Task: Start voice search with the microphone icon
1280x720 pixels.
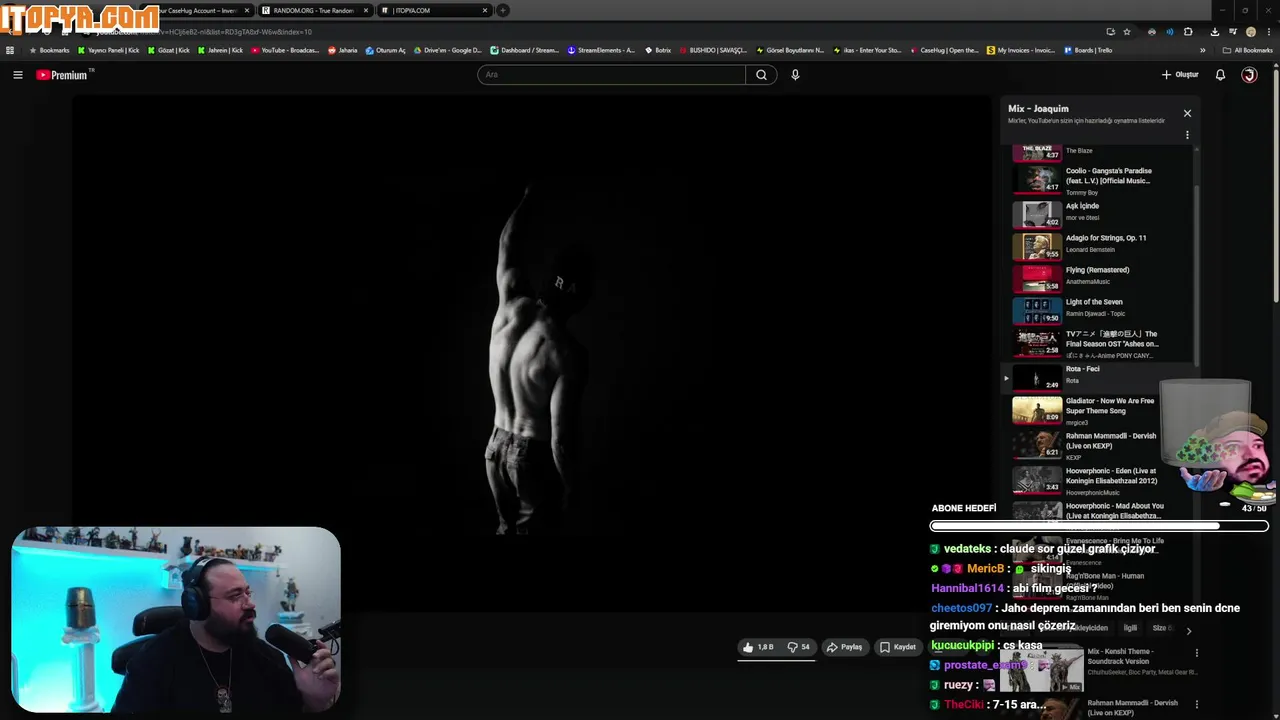Action: (x=795, y=75)
